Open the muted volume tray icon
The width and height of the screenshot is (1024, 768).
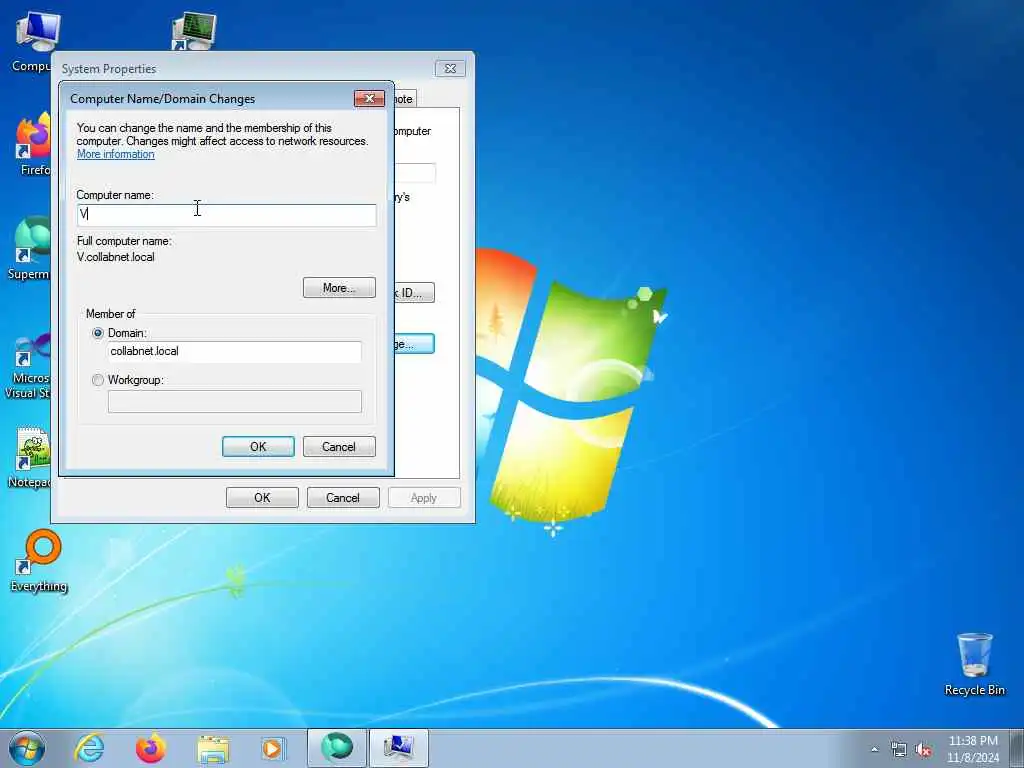923,749
